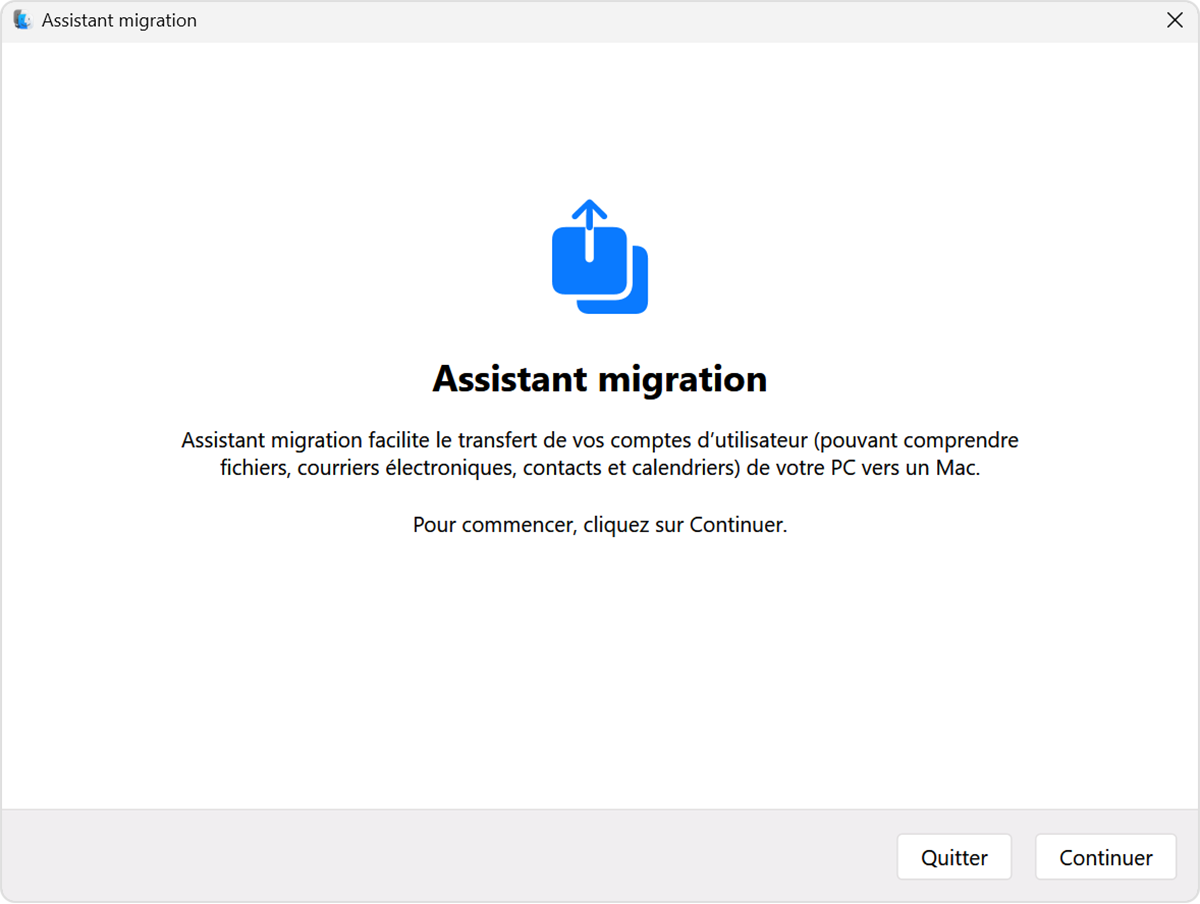Click the blue transfer arrow icon

click(600, 257)
